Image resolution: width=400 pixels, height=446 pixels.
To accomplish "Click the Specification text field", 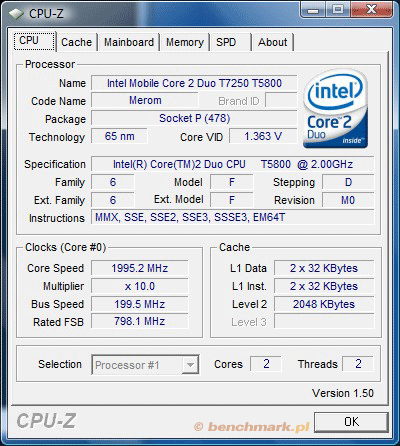I will (x=233, y=164).
